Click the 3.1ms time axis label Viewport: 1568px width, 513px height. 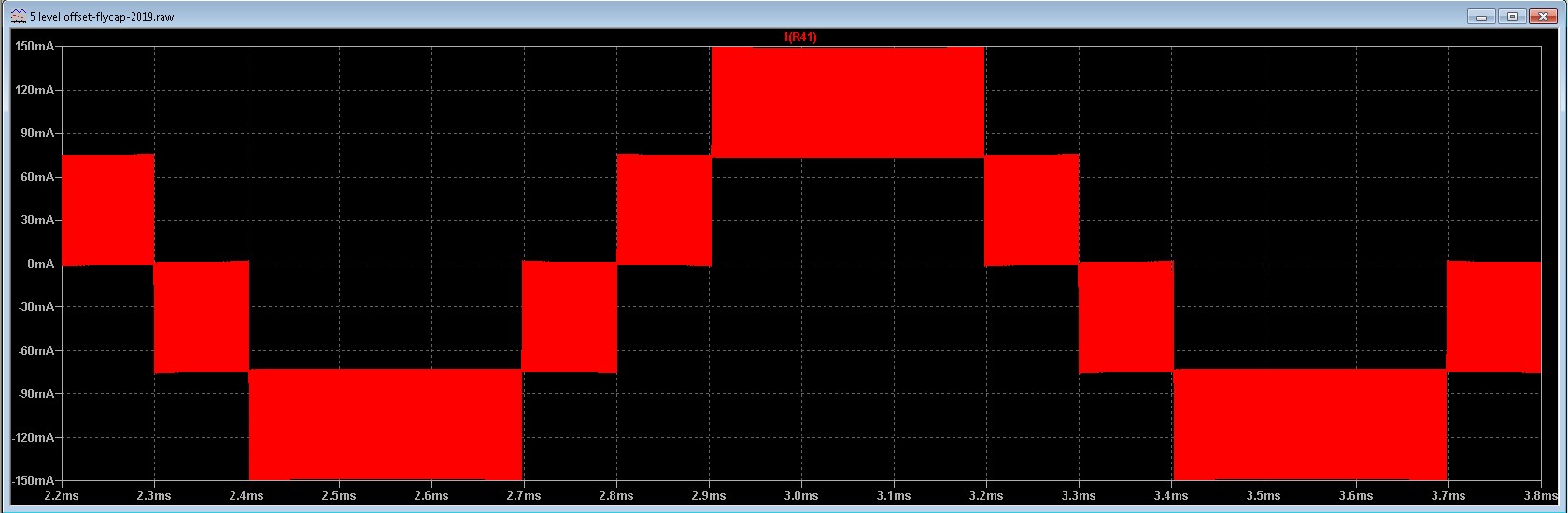click(894, 496)
